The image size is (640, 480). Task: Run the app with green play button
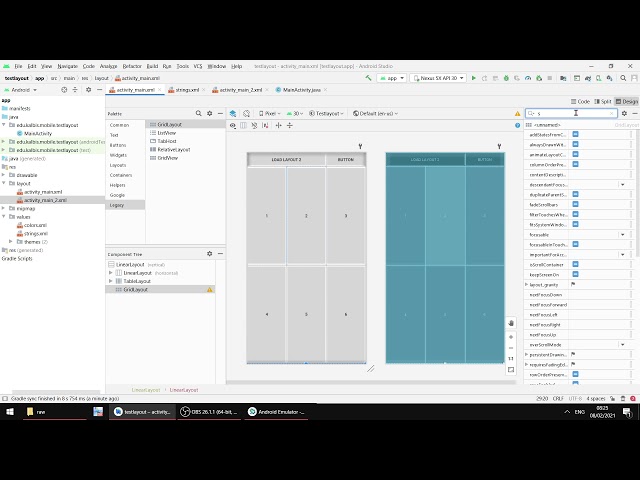473,78
